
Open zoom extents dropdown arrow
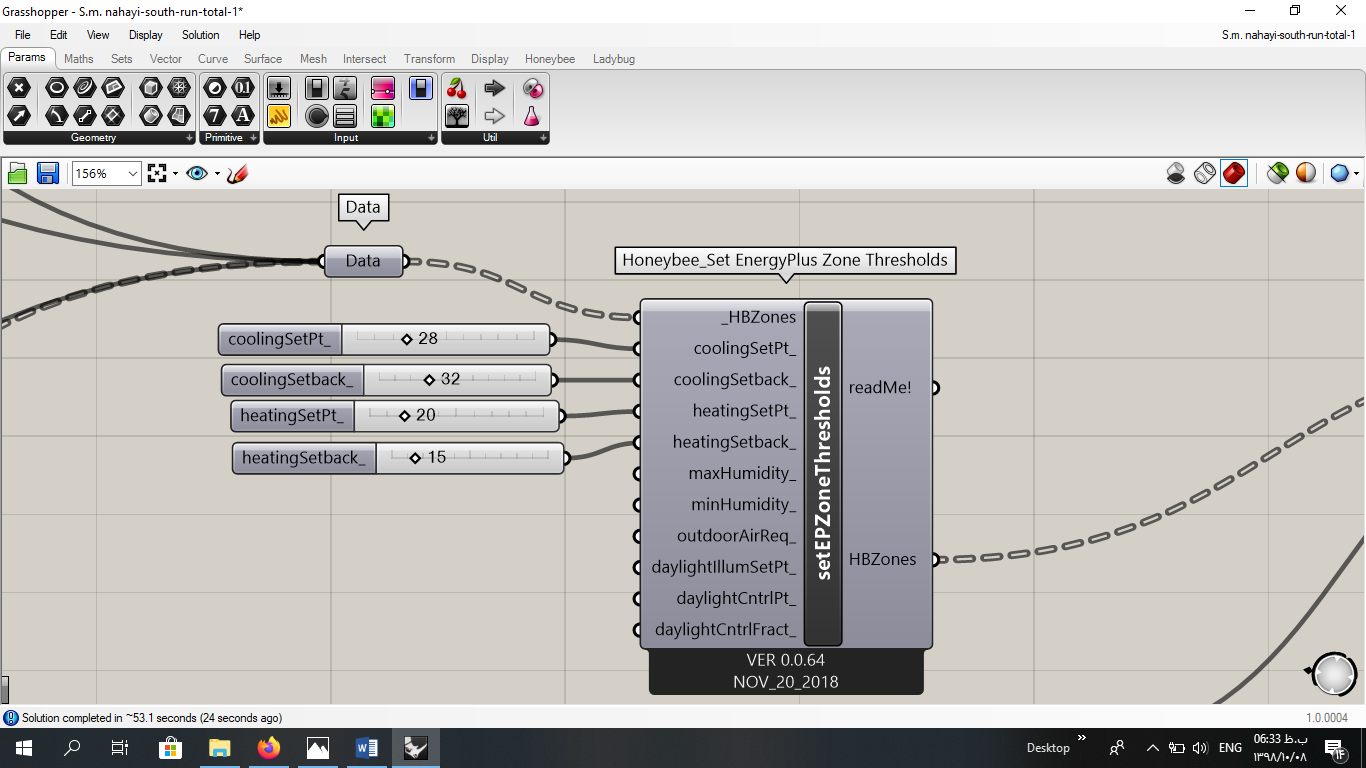(175, 174)
